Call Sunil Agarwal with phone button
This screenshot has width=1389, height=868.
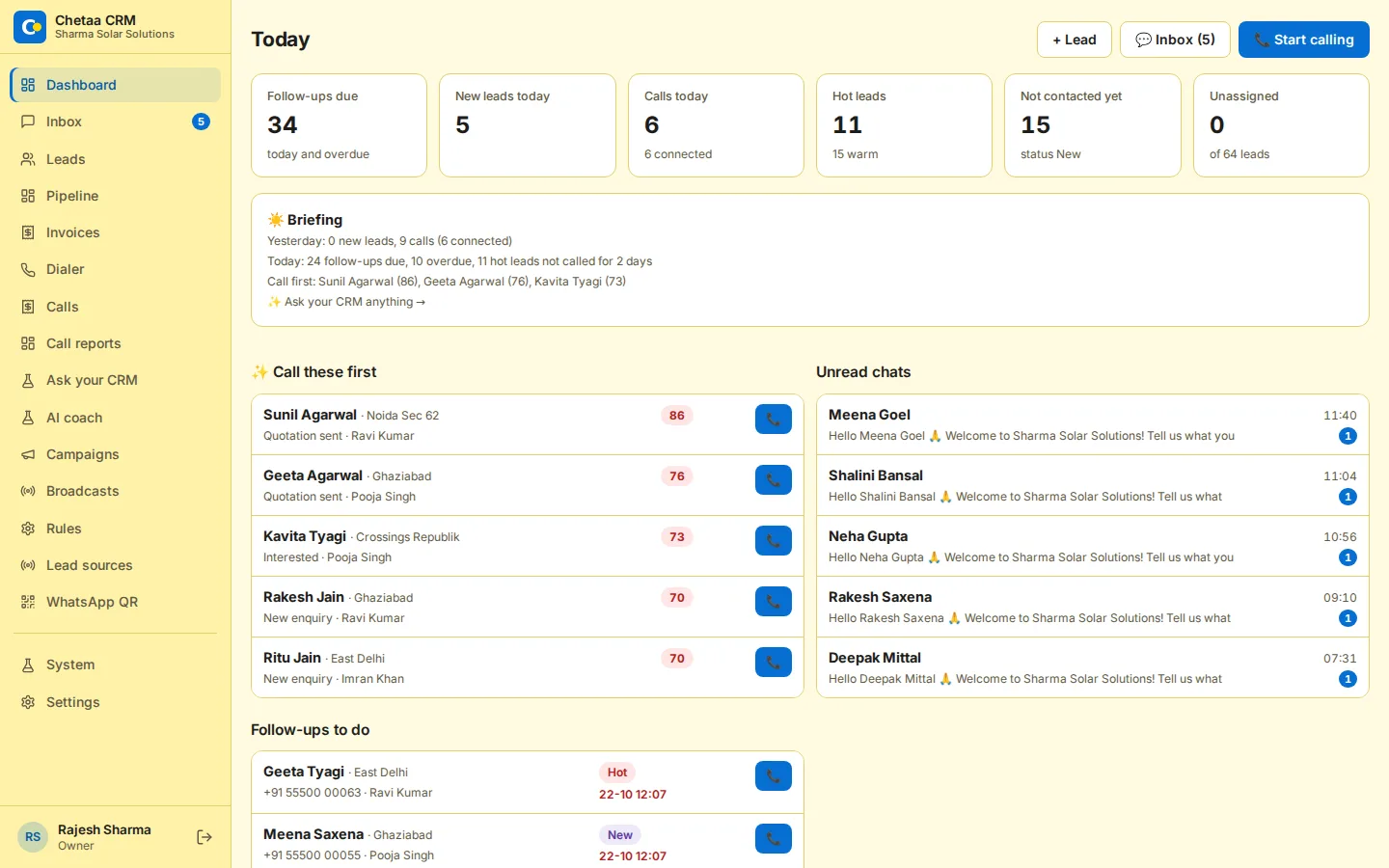coord(773,420)
